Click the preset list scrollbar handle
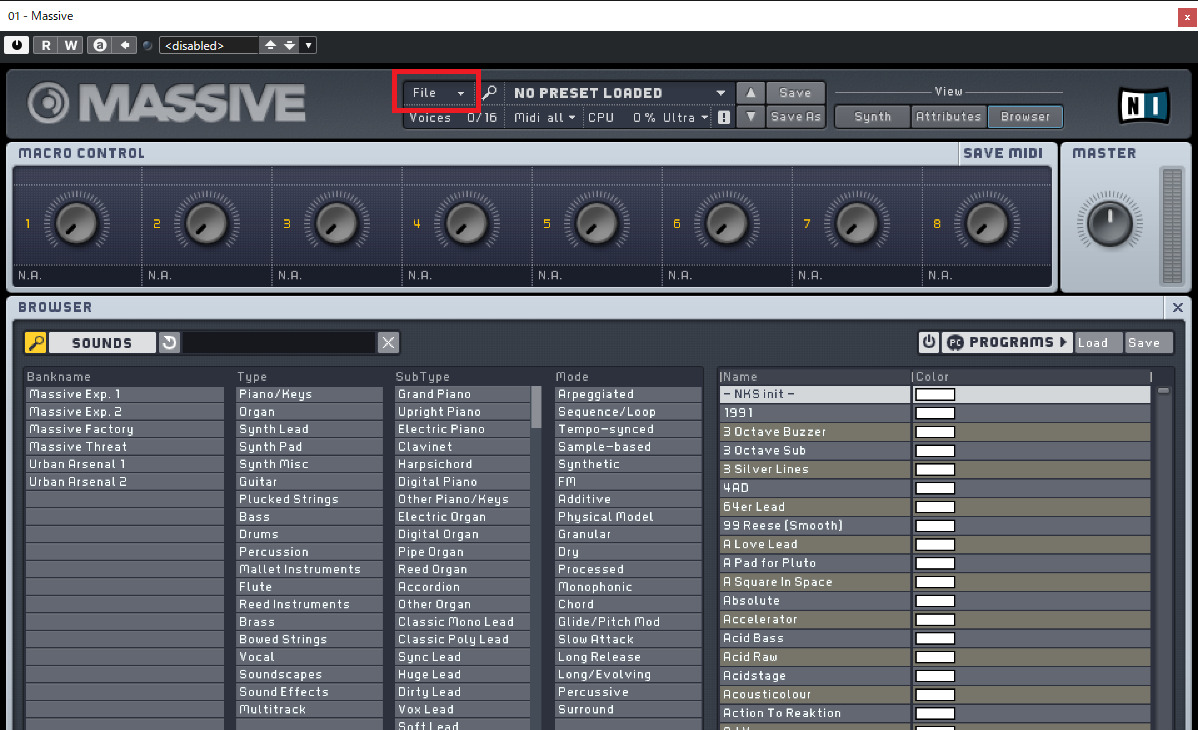Screen dimensions: 1198x730 tap(1163, 391)
